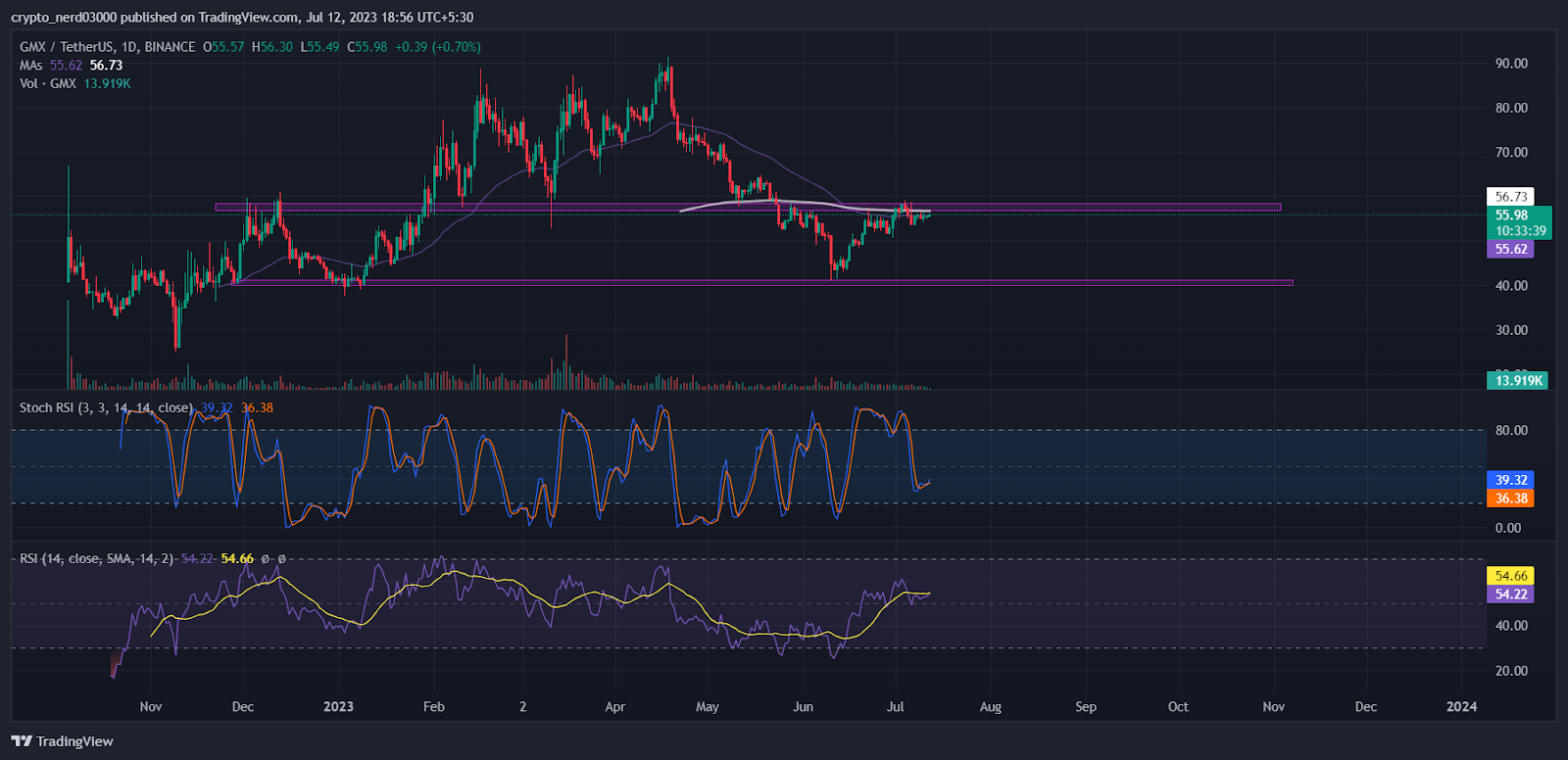
Task: Click the Jul label on the time axis
Action: click(x=895, y=707)
